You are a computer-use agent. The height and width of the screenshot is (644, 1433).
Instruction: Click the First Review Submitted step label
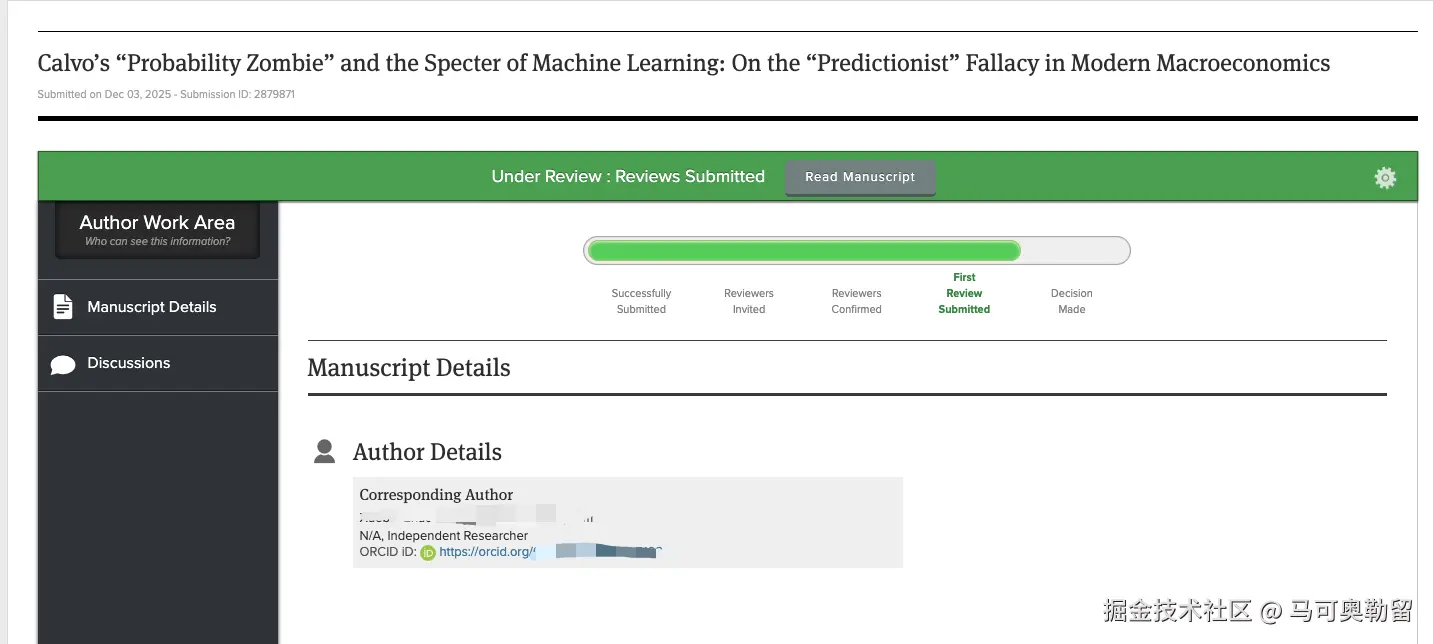tap(964, 293)
